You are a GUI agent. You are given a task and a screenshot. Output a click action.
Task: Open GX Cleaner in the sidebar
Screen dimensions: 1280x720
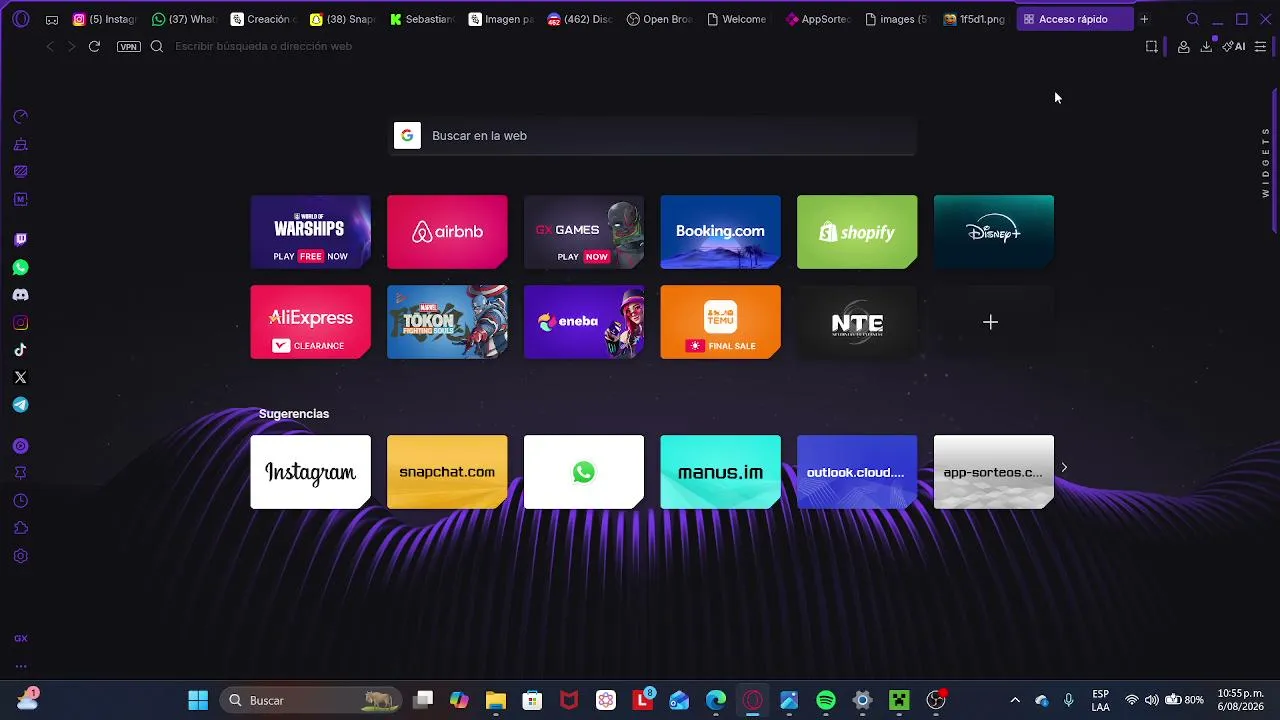20,145
